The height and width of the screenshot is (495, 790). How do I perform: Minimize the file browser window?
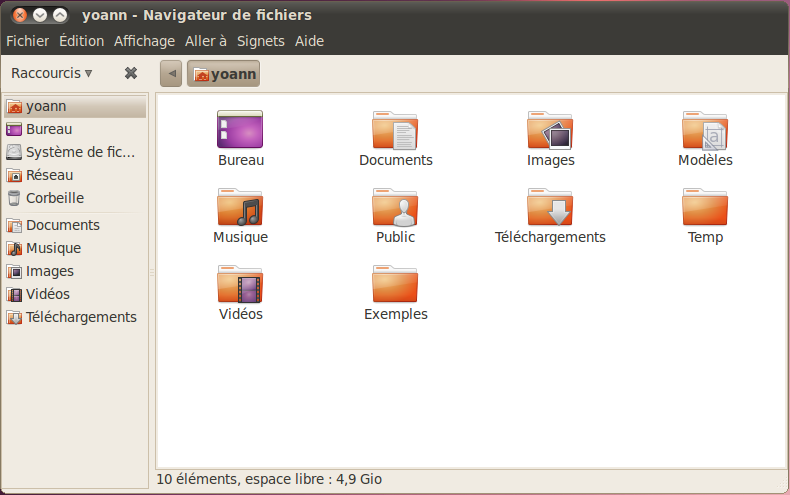pos(40,16)
